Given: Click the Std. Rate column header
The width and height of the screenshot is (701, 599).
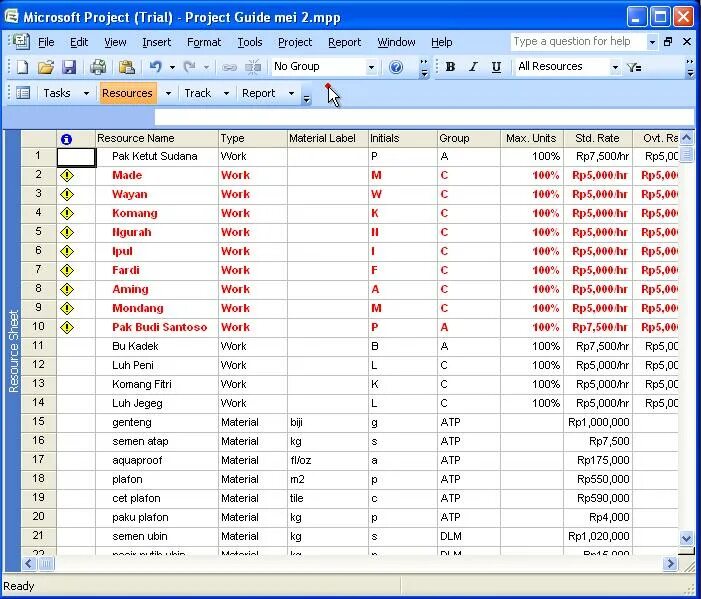Looking at the screenshot, I should [598, 139].
